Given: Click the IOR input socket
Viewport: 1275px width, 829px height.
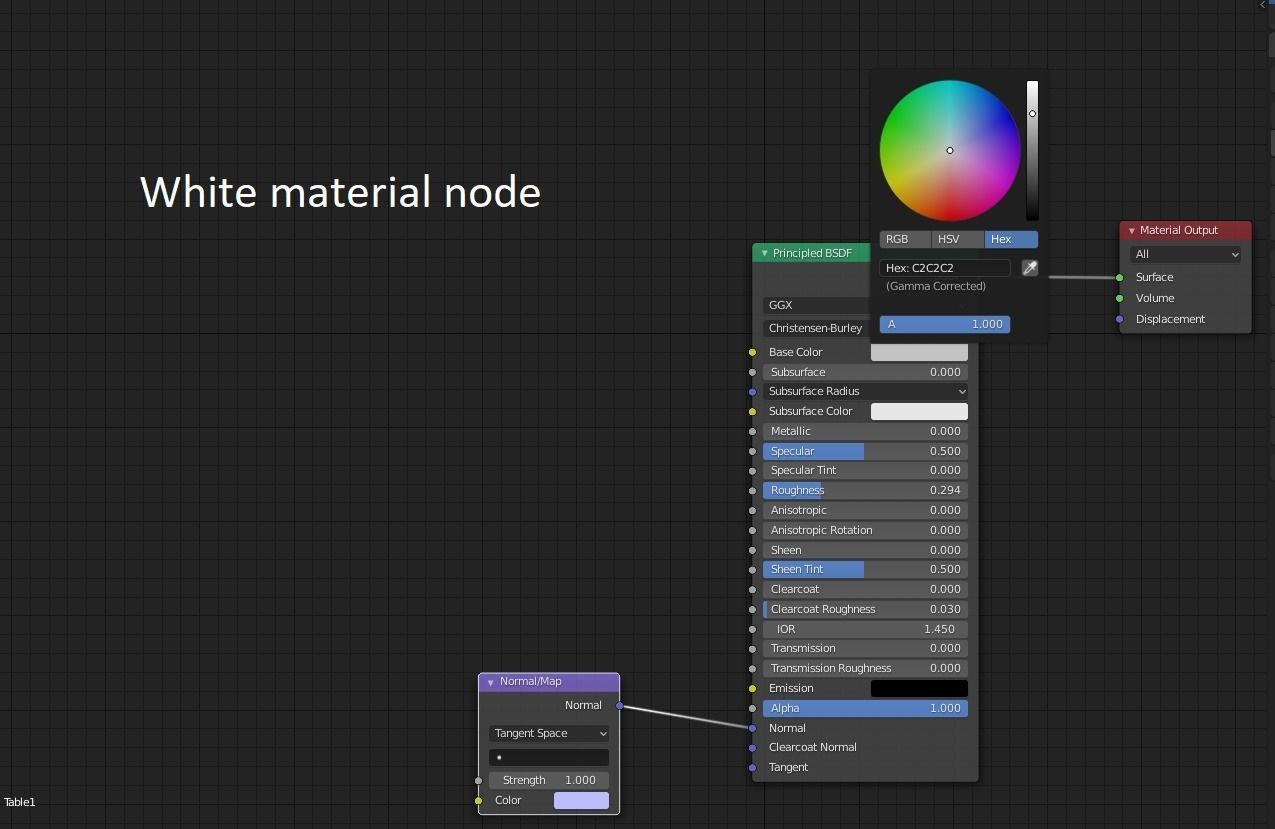Looking at the screenshot, I should [x=752, y=629].
